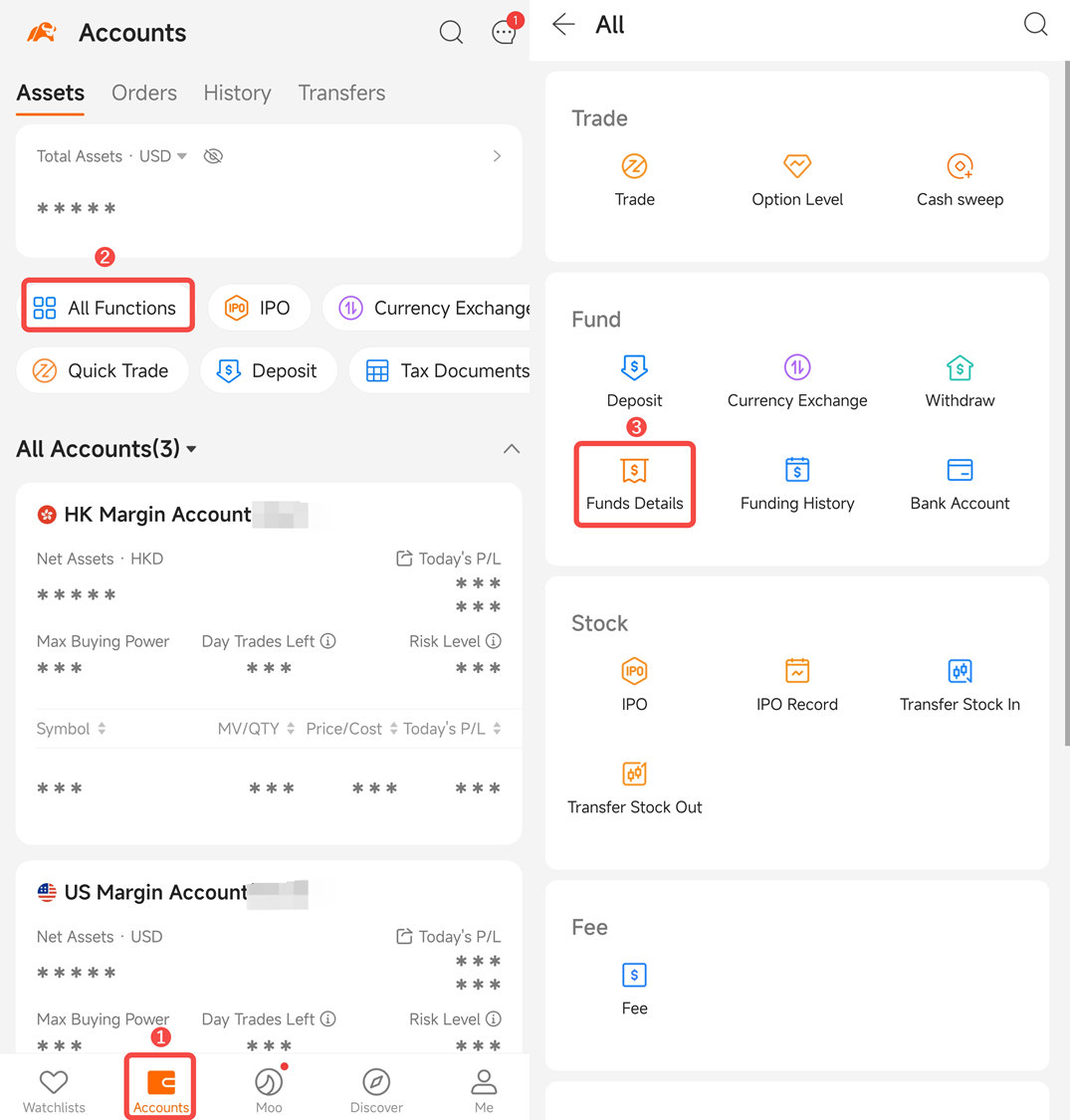Open Transfer Stock Out
This screenshot has height=1120, width=1070.
coord(634,787)
